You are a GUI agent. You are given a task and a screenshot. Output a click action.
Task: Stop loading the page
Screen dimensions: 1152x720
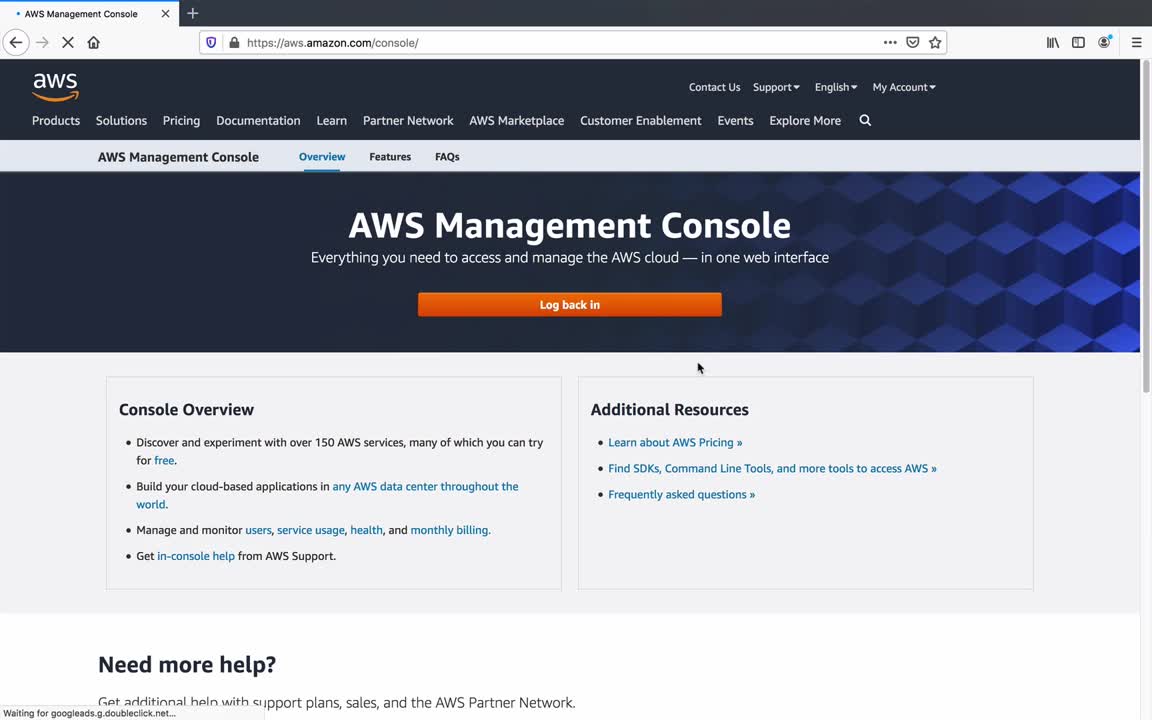pos(68,43)
